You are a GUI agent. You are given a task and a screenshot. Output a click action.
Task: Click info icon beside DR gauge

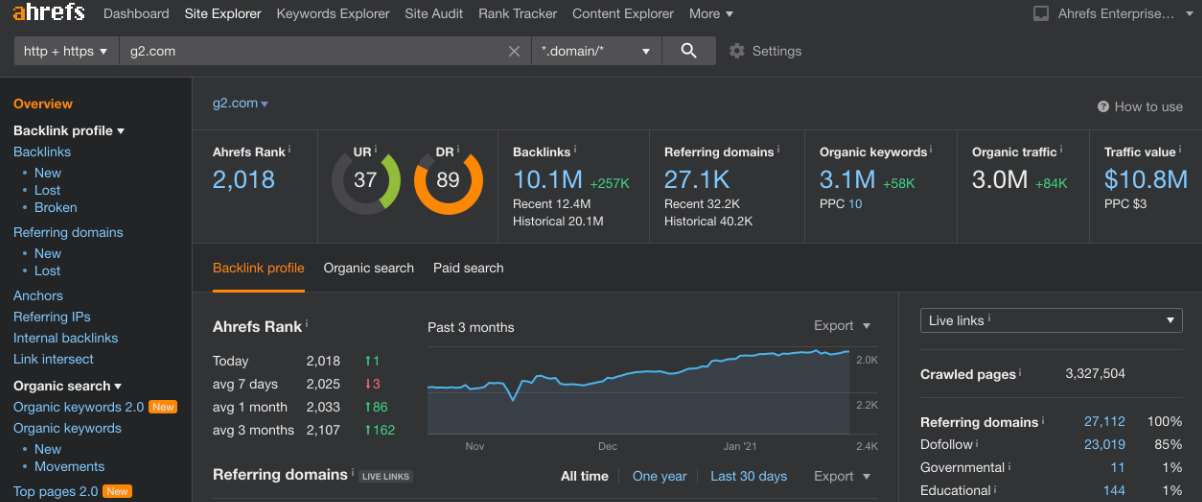[x=458, y=150]
